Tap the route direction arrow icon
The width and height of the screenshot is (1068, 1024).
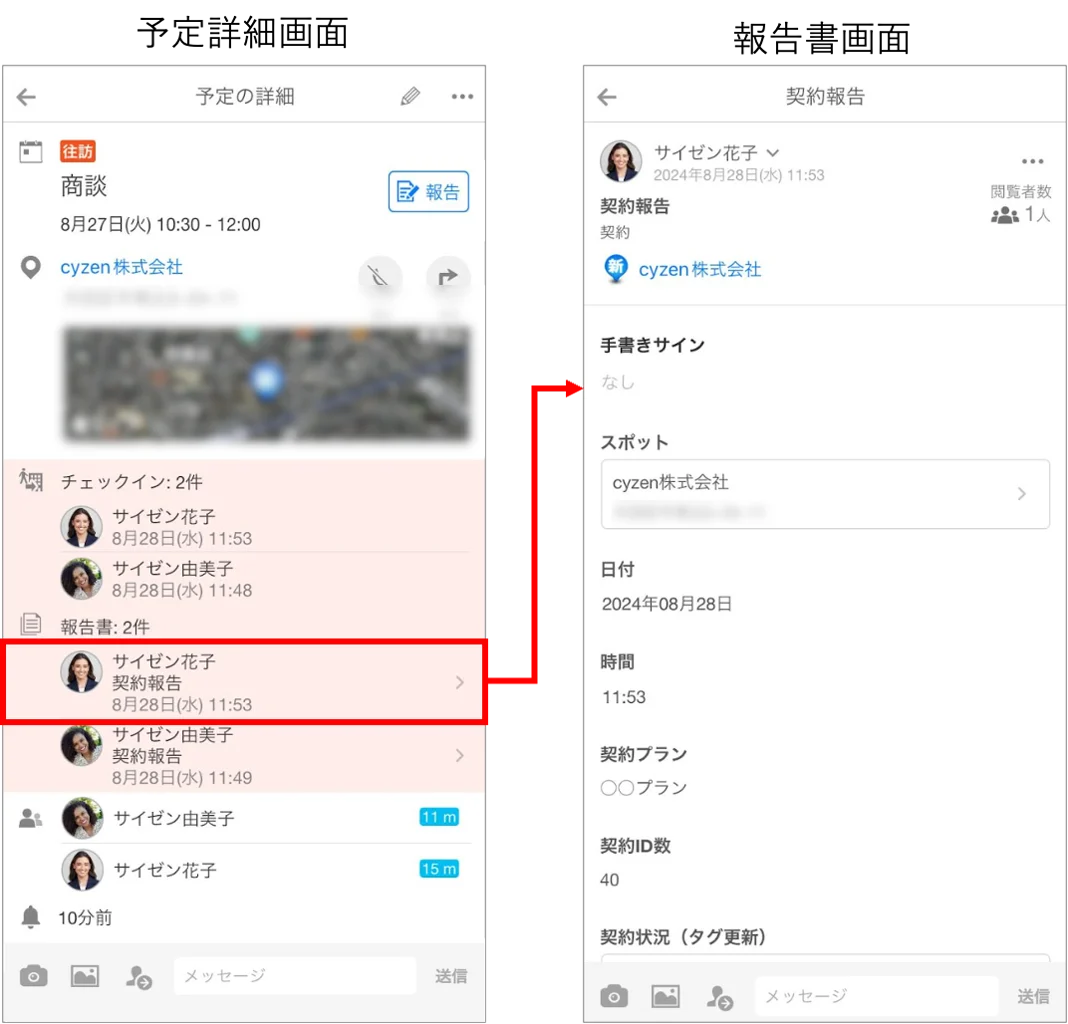tap(447, 277)
